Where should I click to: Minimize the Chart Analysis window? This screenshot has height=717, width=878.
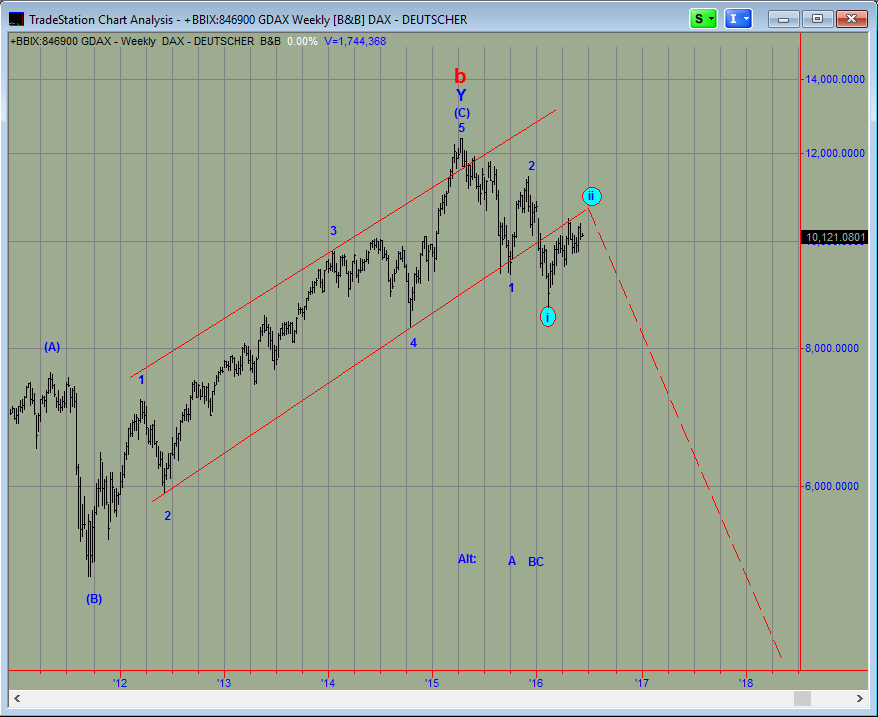783,19
